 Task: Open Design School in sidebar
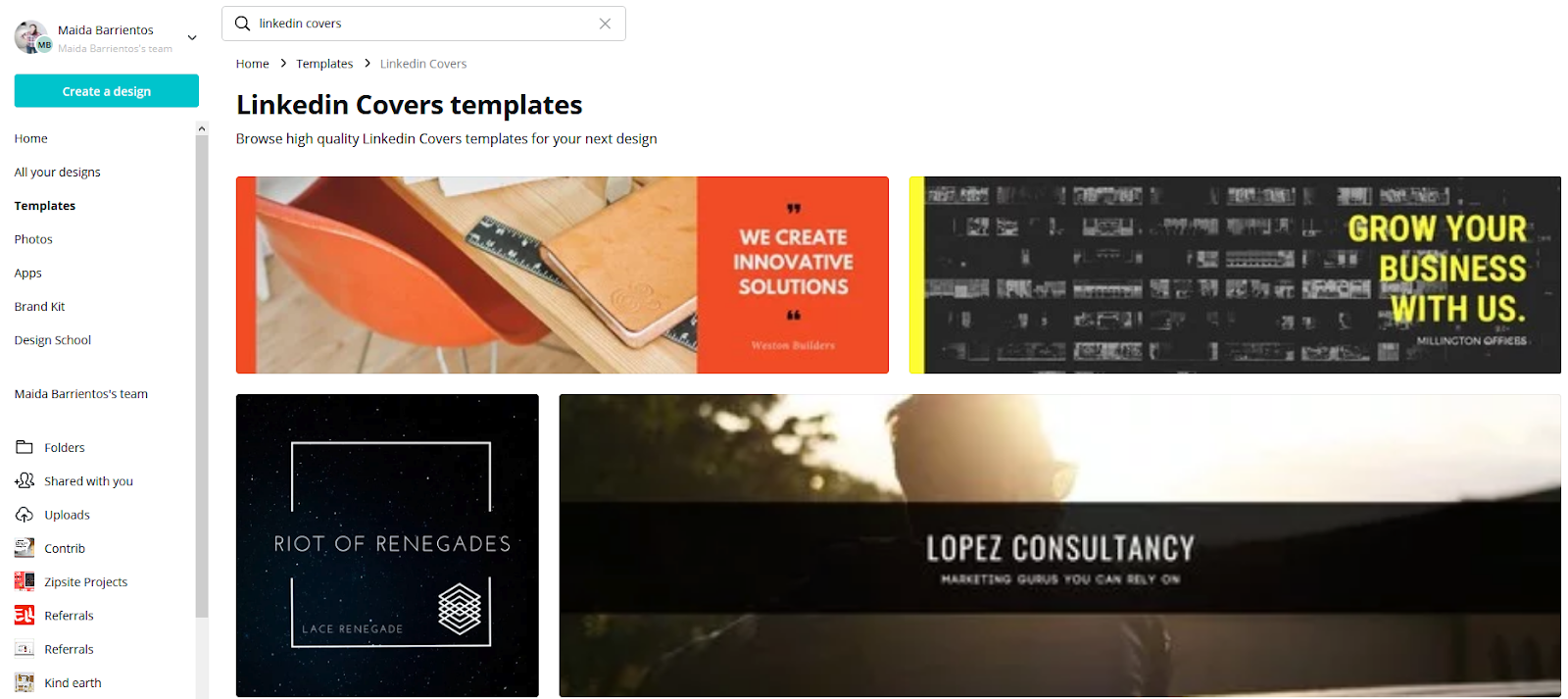(53, 340)
